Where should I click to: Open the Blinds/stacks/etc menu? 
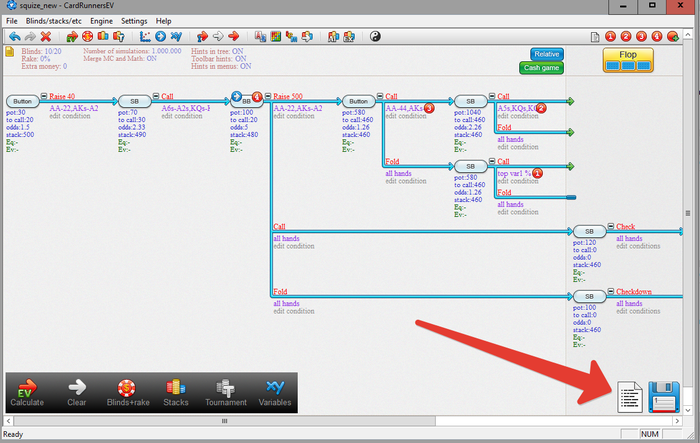coord(54,21)
